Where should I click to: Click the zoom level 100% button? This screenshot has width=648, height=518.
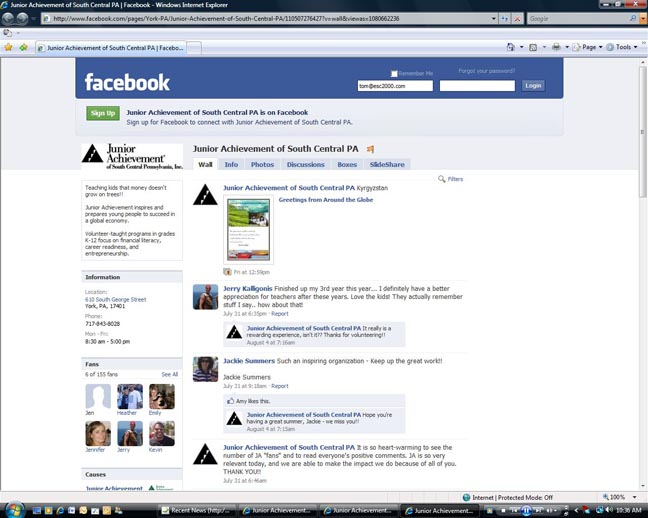pyautogui.click(x=614, y=497)
